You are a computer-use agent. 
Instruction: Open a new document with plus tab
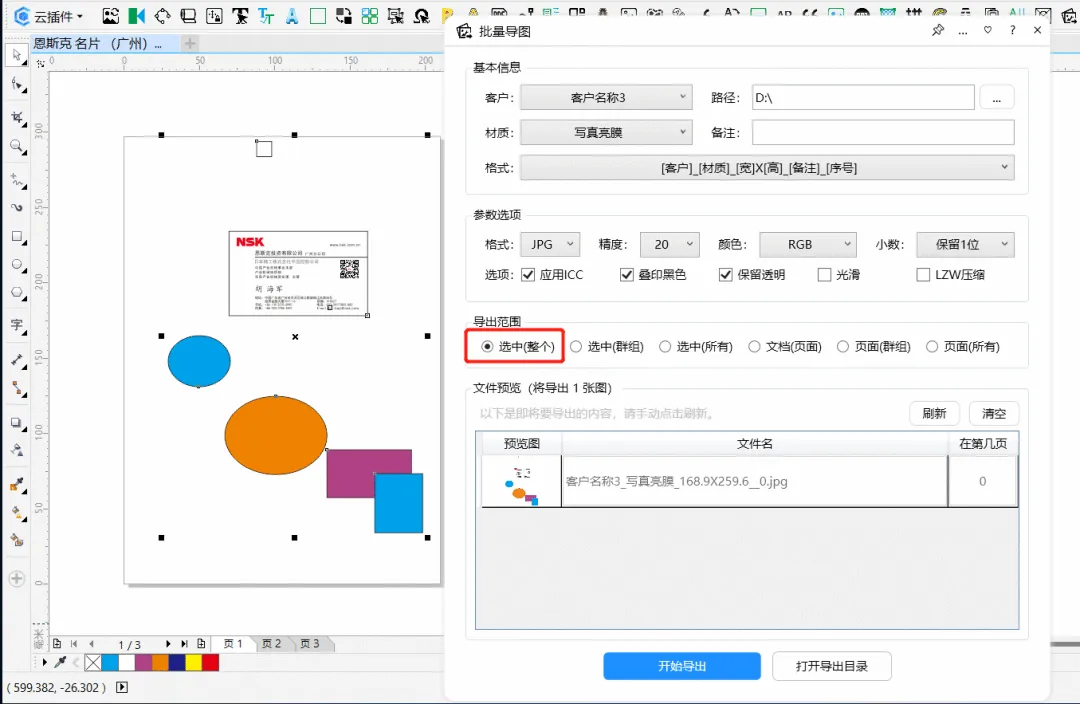click(x=189, y=43)
